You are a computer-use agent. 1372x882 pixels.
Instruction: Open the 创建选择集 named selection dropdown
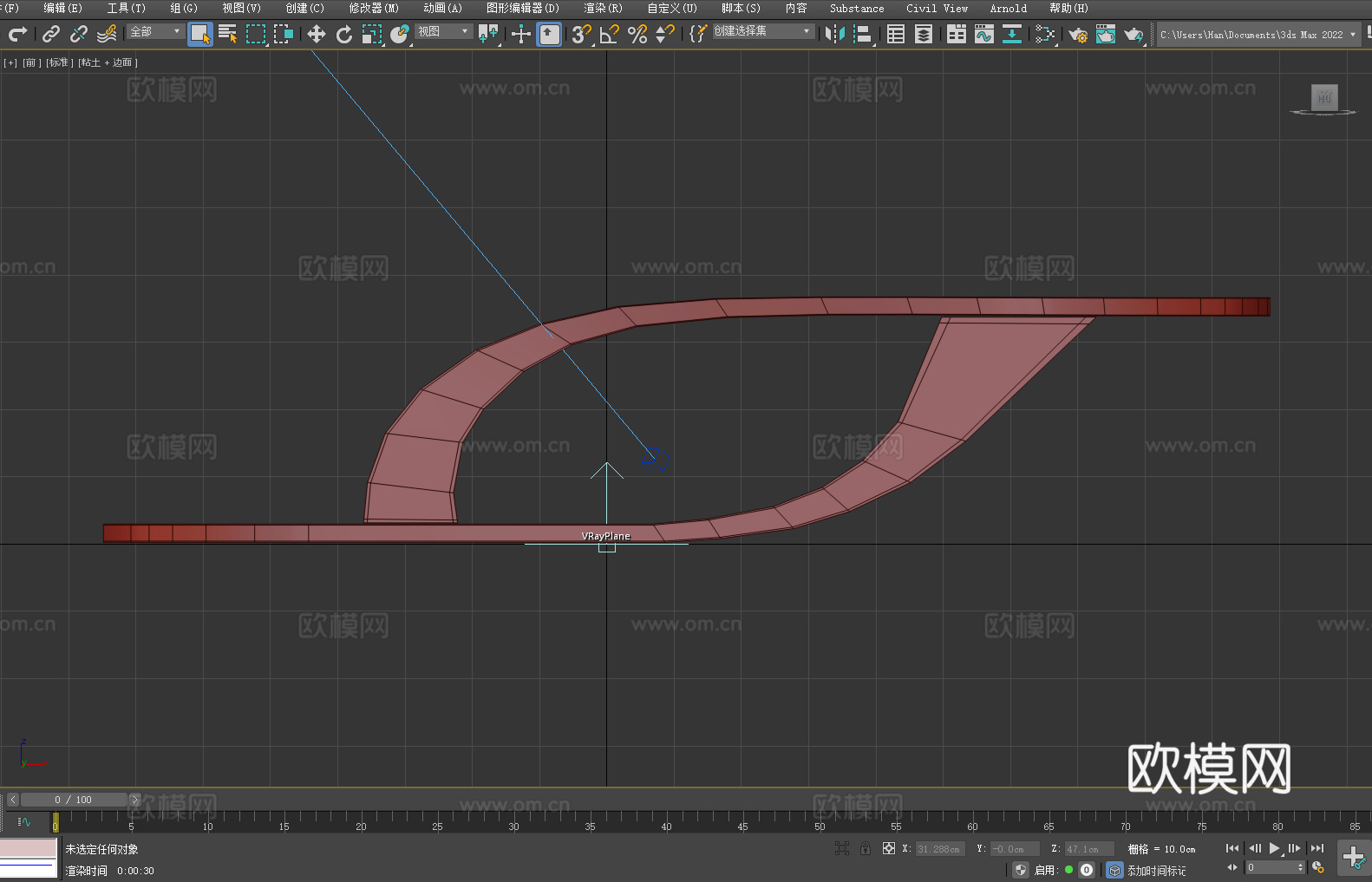point(763,31)
